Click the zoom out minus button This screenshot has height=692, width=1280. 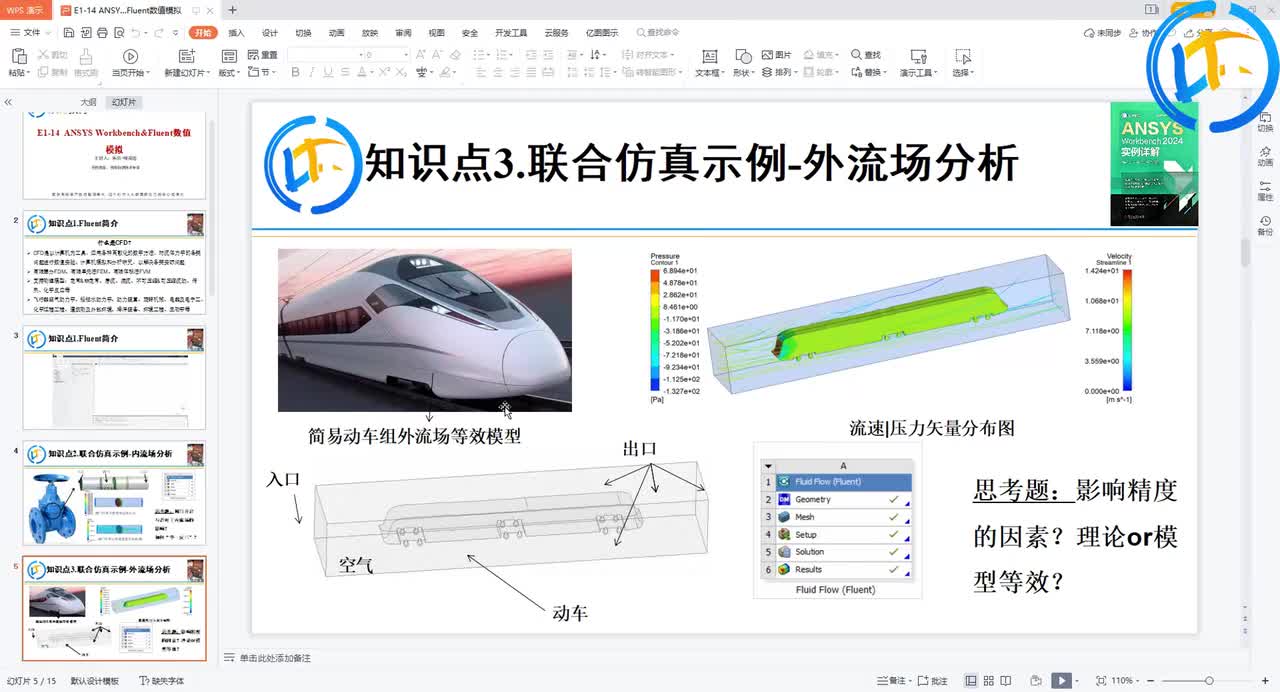1152,681
